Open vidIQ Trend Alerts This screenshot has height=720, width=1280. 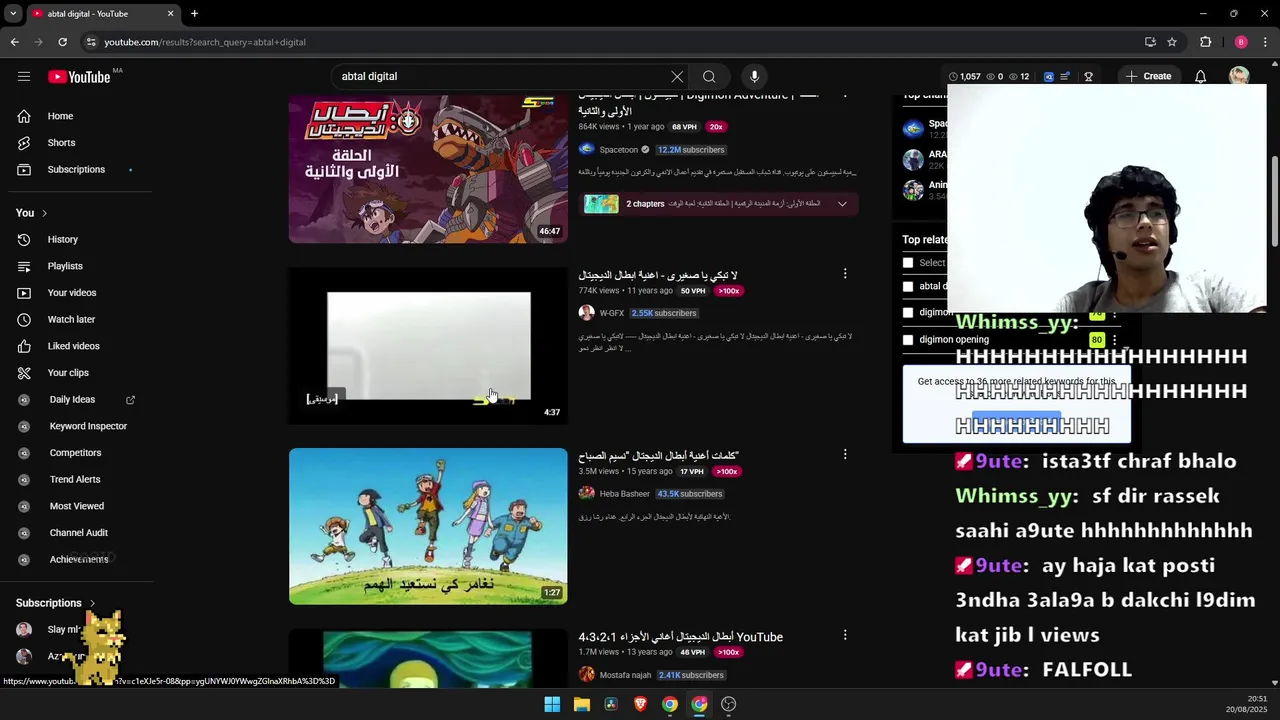point(76,480)
